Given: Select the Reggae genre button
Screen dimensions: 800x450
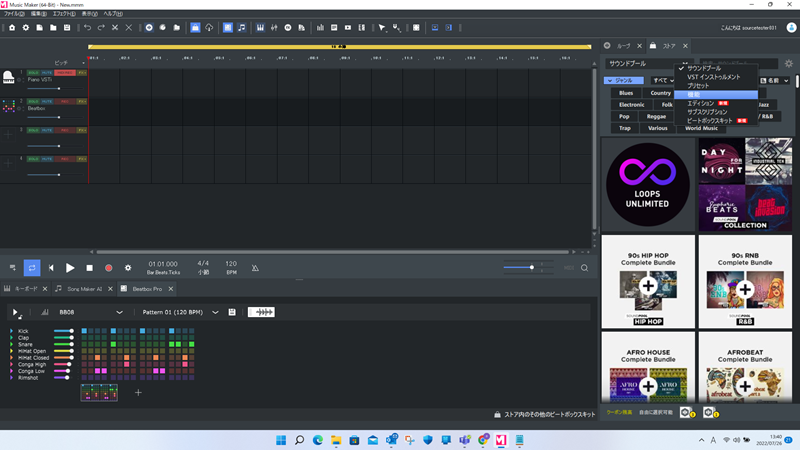Looking at the screenshot, I should [656, 116].
